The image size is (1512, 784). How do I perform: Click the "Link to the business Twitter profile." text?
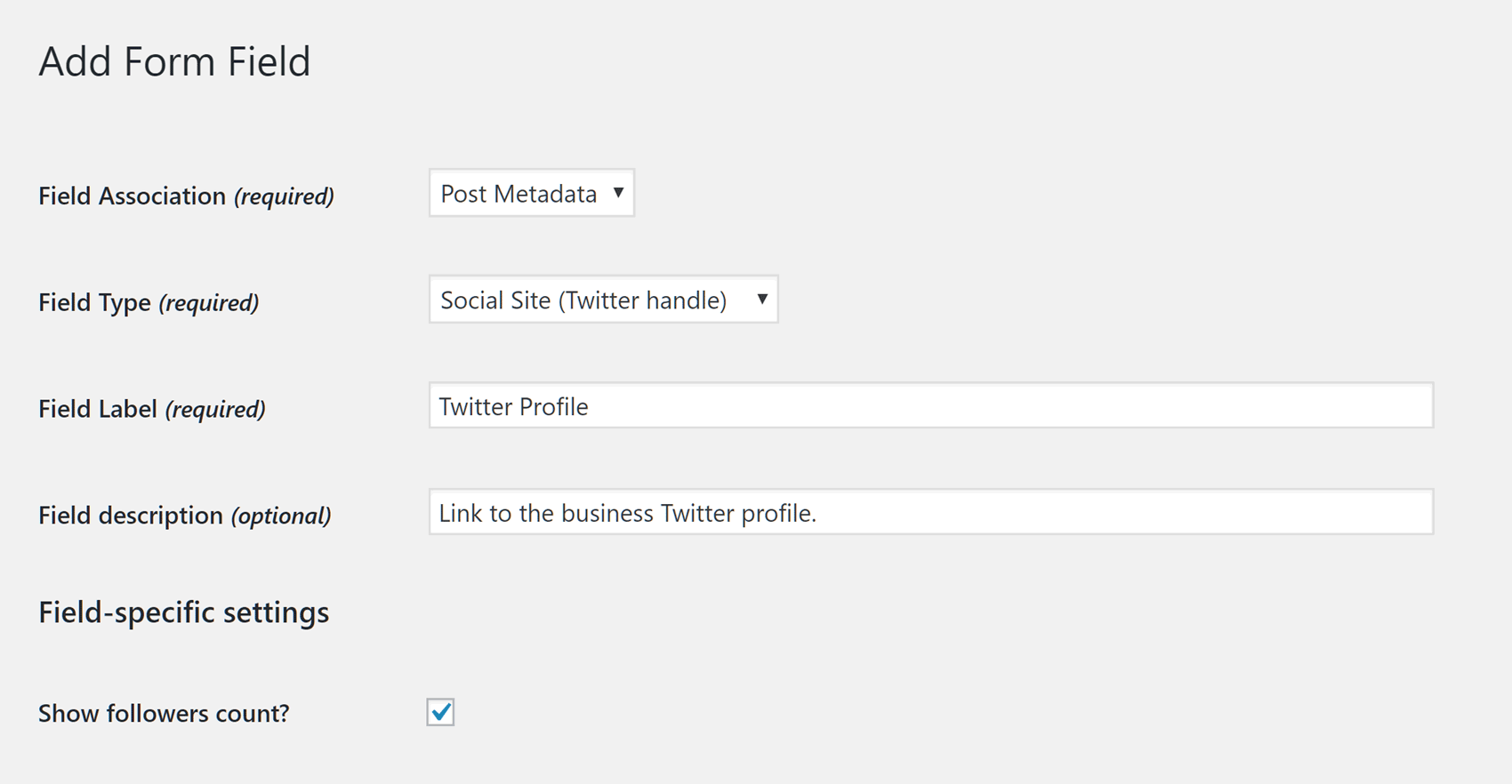pos(627,514)
